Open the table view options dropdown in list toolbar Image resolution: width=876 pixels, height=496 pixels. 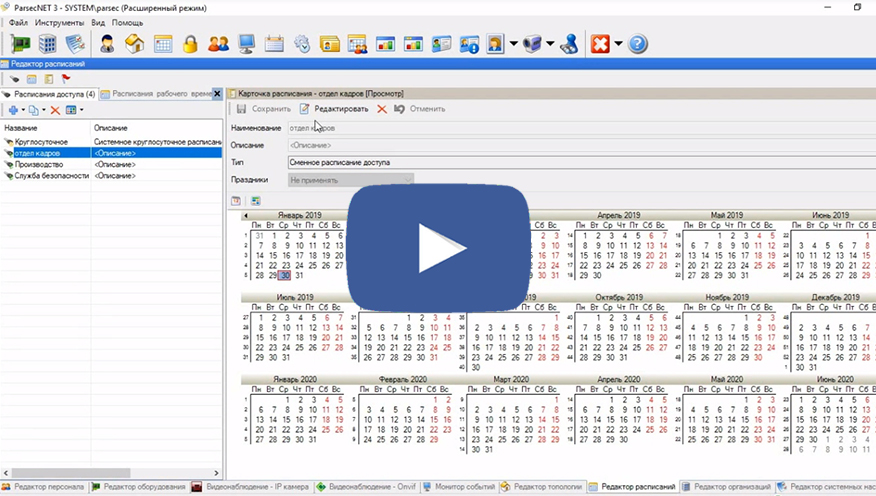(x=81, y=110)
